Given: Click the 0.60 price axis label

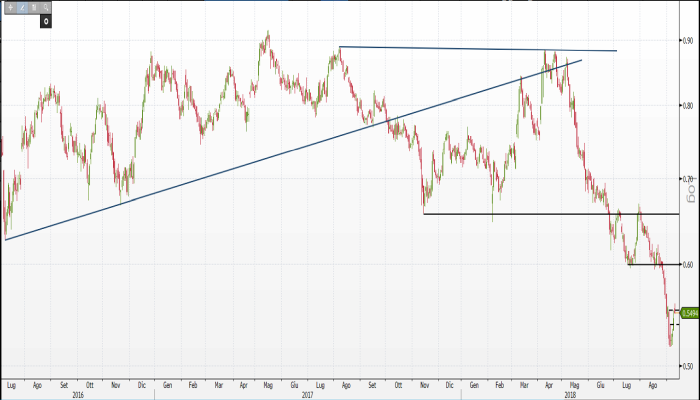Looking at the screenshot, I should pos(689,264).
